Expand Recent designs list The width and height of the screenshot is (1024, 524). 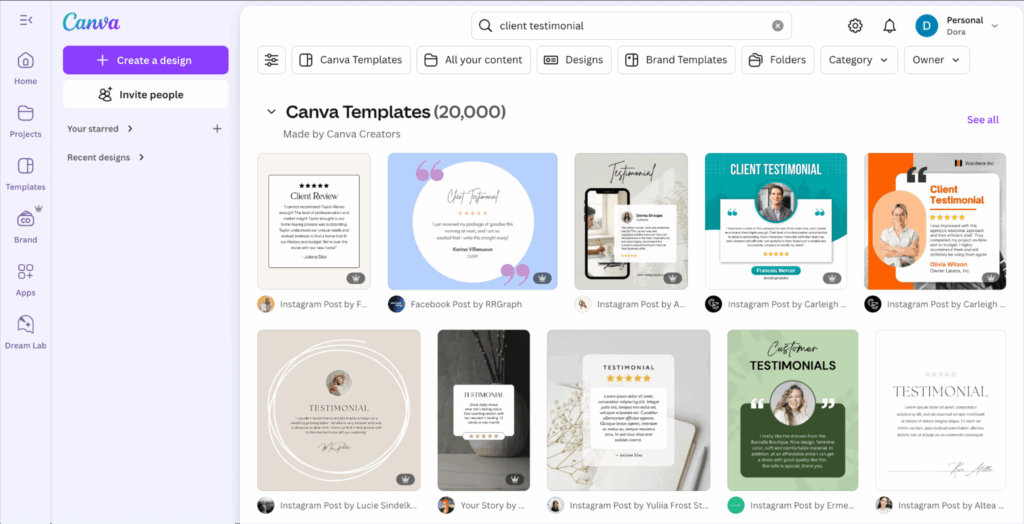pyautogui.click(x=106, y=157)
